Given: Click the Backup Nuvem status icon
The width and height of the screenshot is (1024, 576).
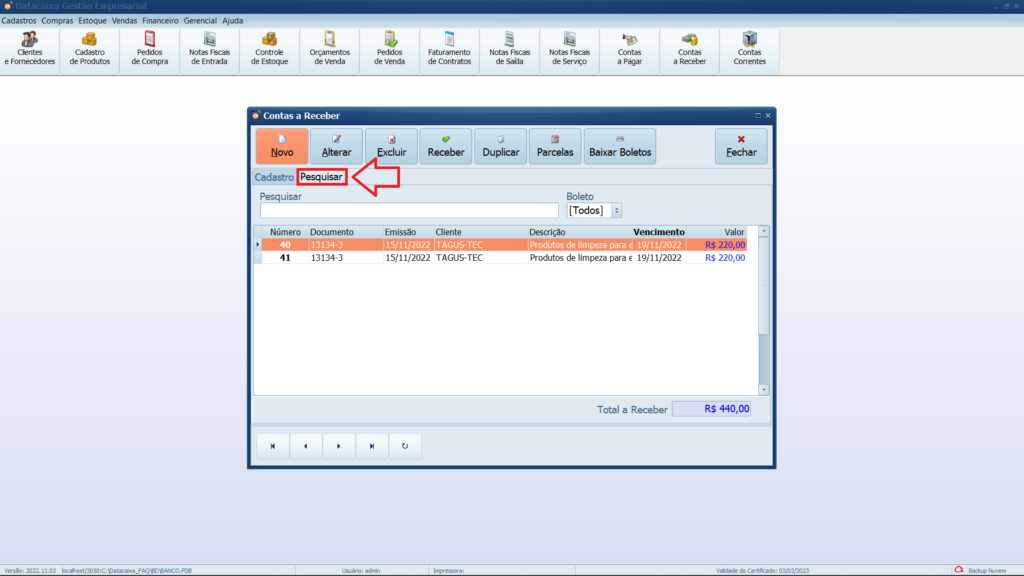Looking at the screenshot, I should [958, 570].
